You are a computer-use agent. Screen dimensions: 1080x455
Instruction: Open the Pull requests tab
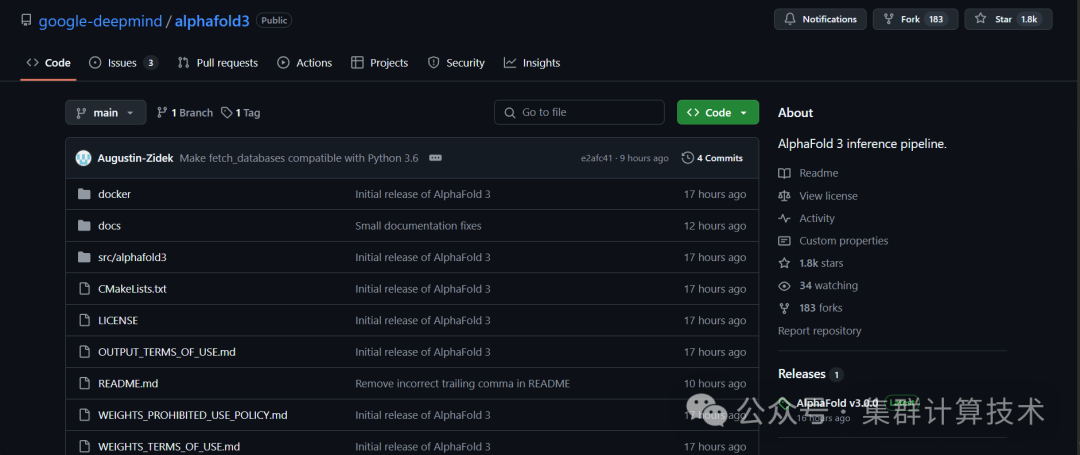[218, 63]
